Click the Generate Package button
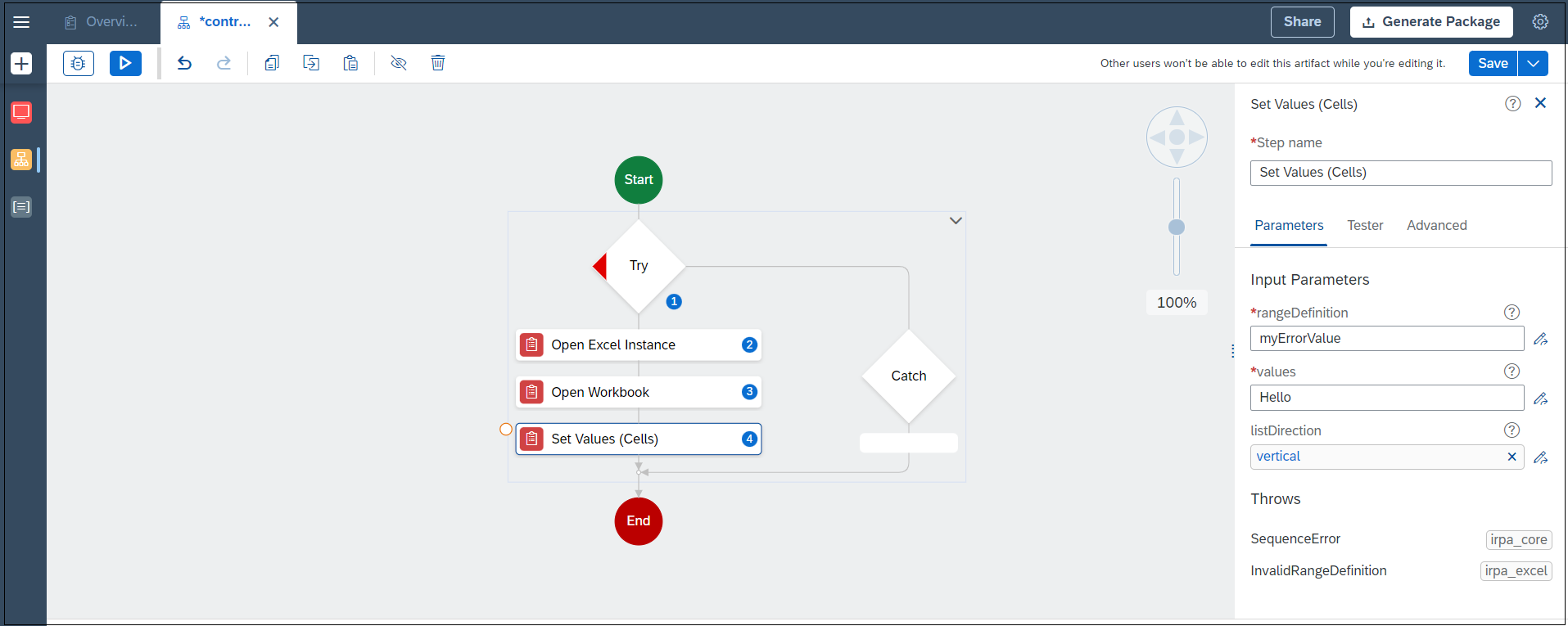Viewport: 1568px width, 626px height. click(1431, 22)
